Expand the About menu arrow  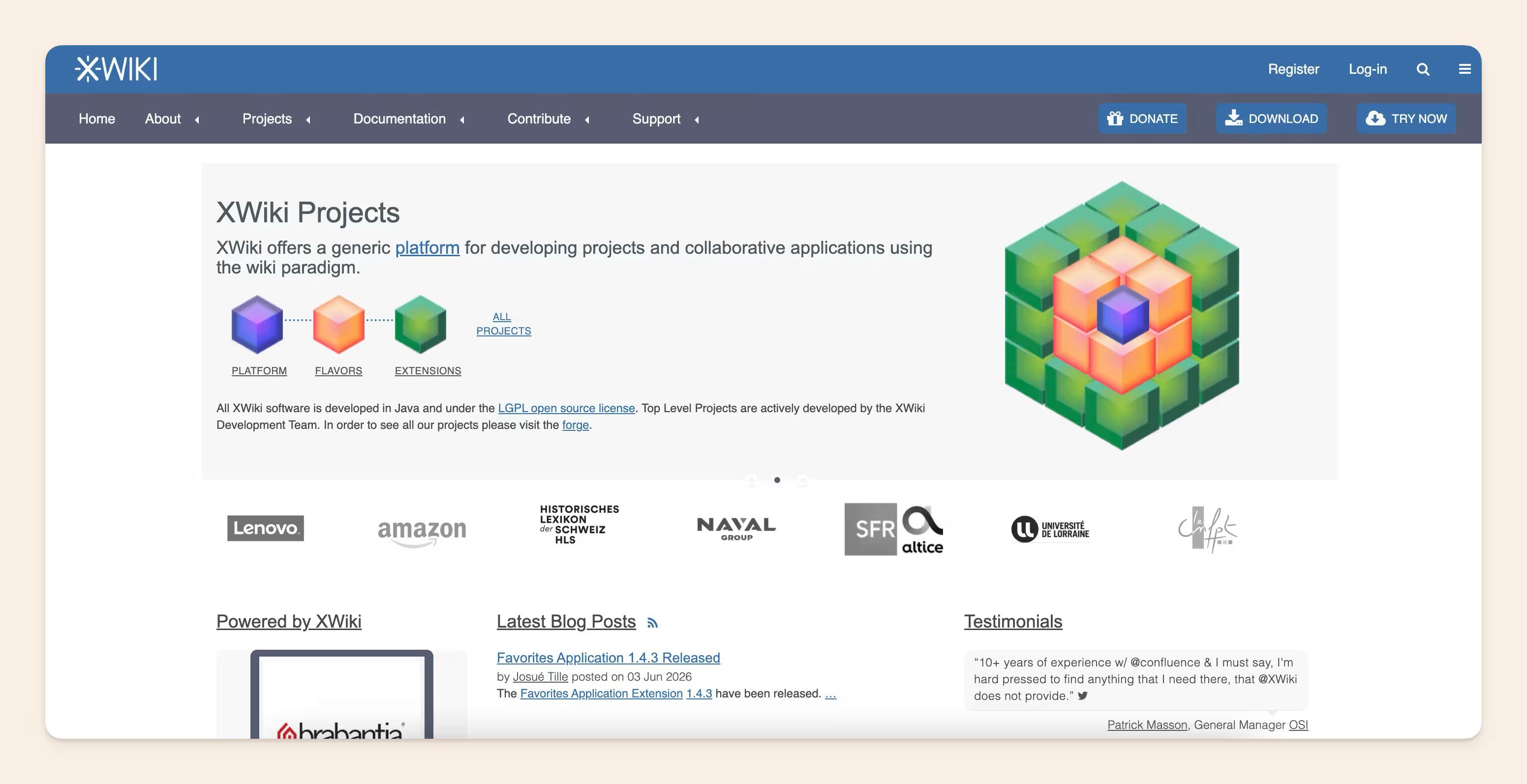197,120
